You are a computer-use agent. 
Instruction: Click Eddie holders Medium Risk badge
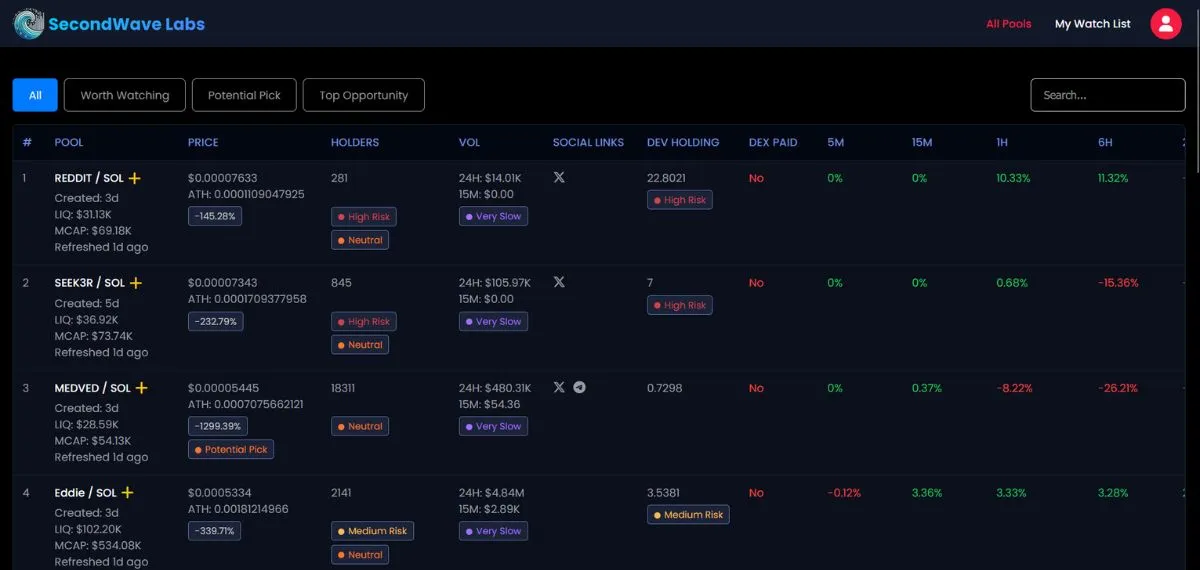click(x=372, y=531)
